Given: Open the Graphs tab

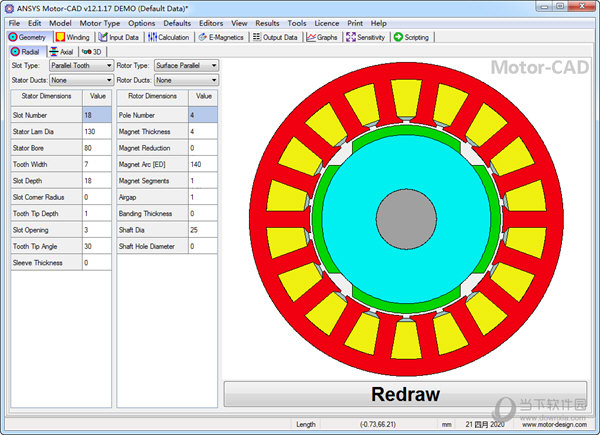Looking at the screenshot, I should click(x=322, y=37).
